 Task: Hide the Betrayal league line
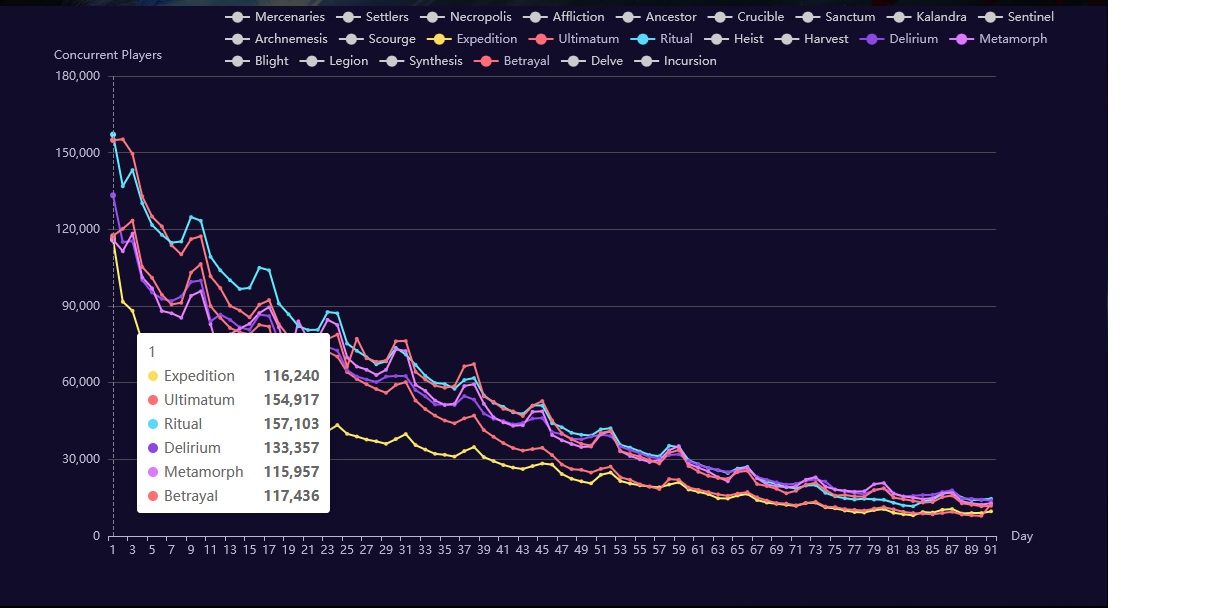(513, 61)
